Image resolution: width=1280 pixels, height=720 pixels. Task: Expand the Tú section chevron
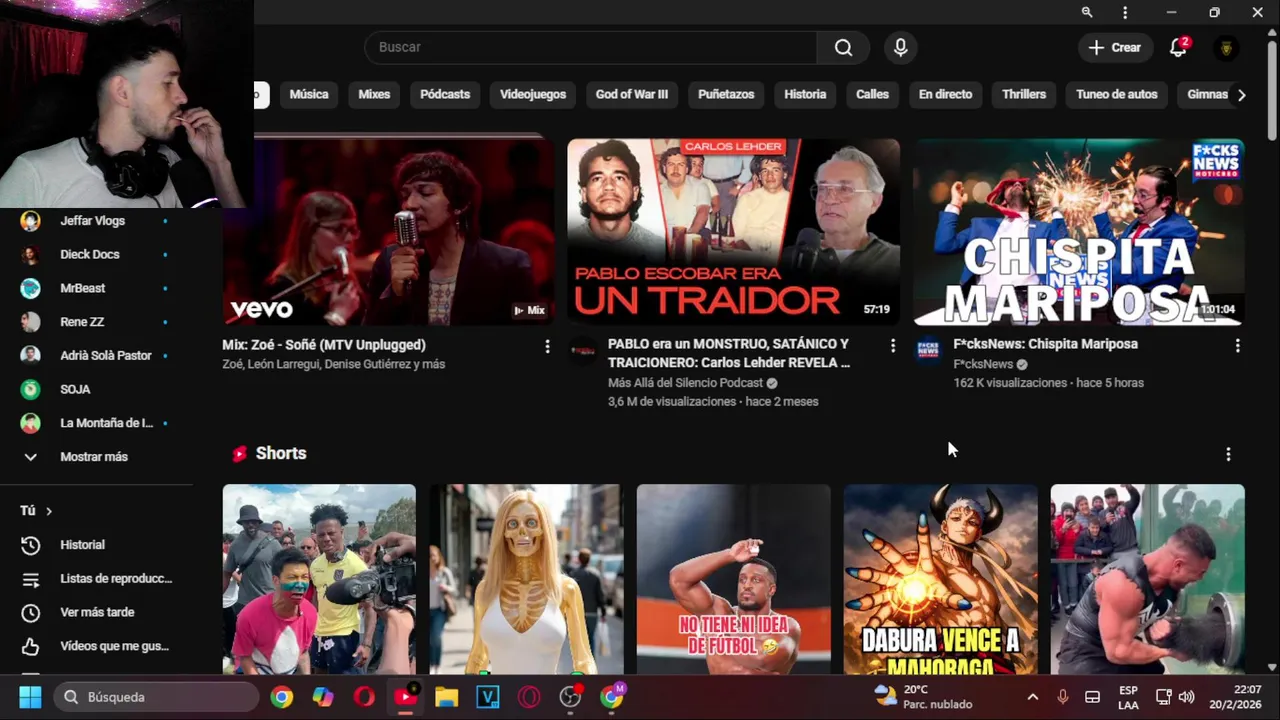48,511
